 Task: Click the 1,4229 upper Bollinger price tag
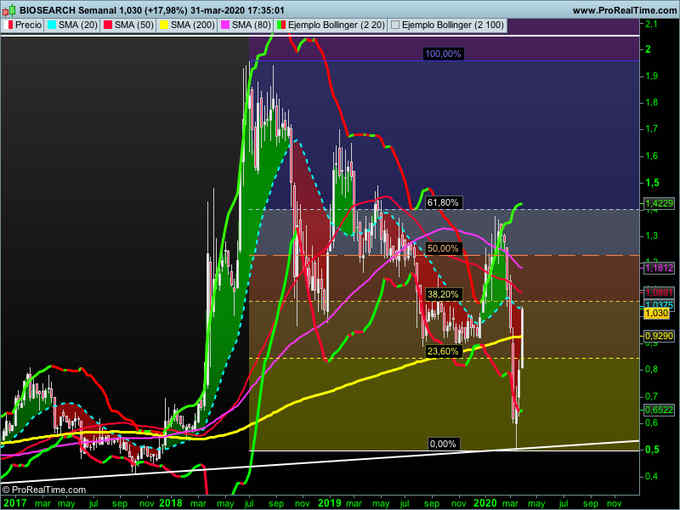[659, 203]
